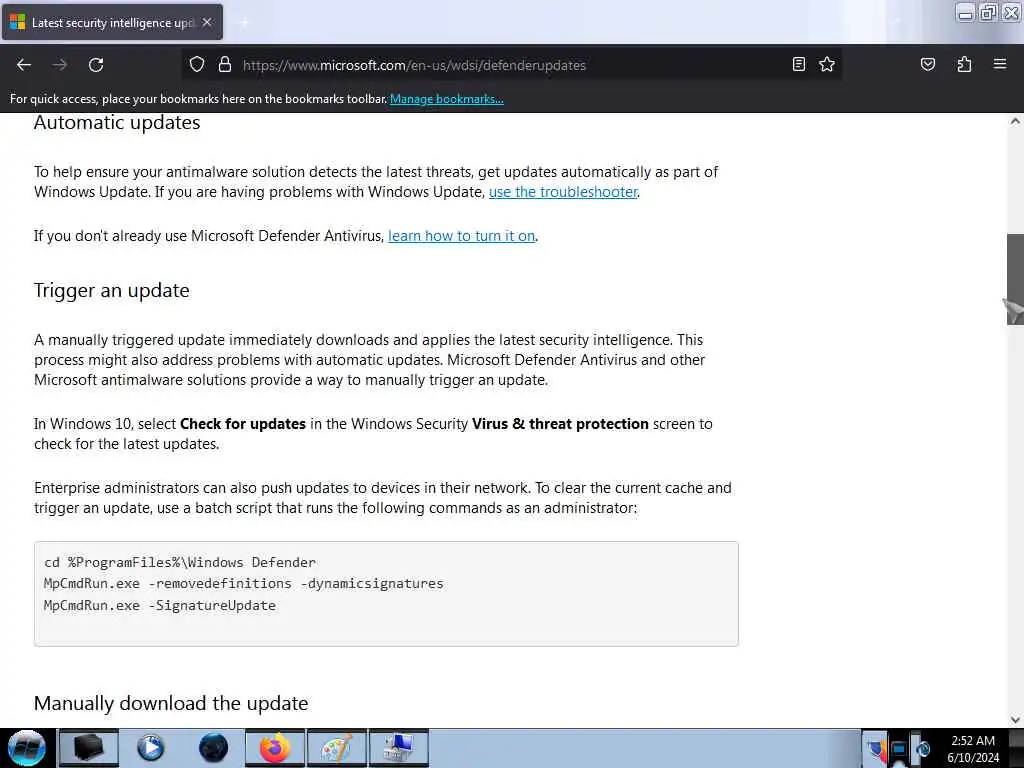Show site security info via padlock
1024x768 pixels.
225,64
